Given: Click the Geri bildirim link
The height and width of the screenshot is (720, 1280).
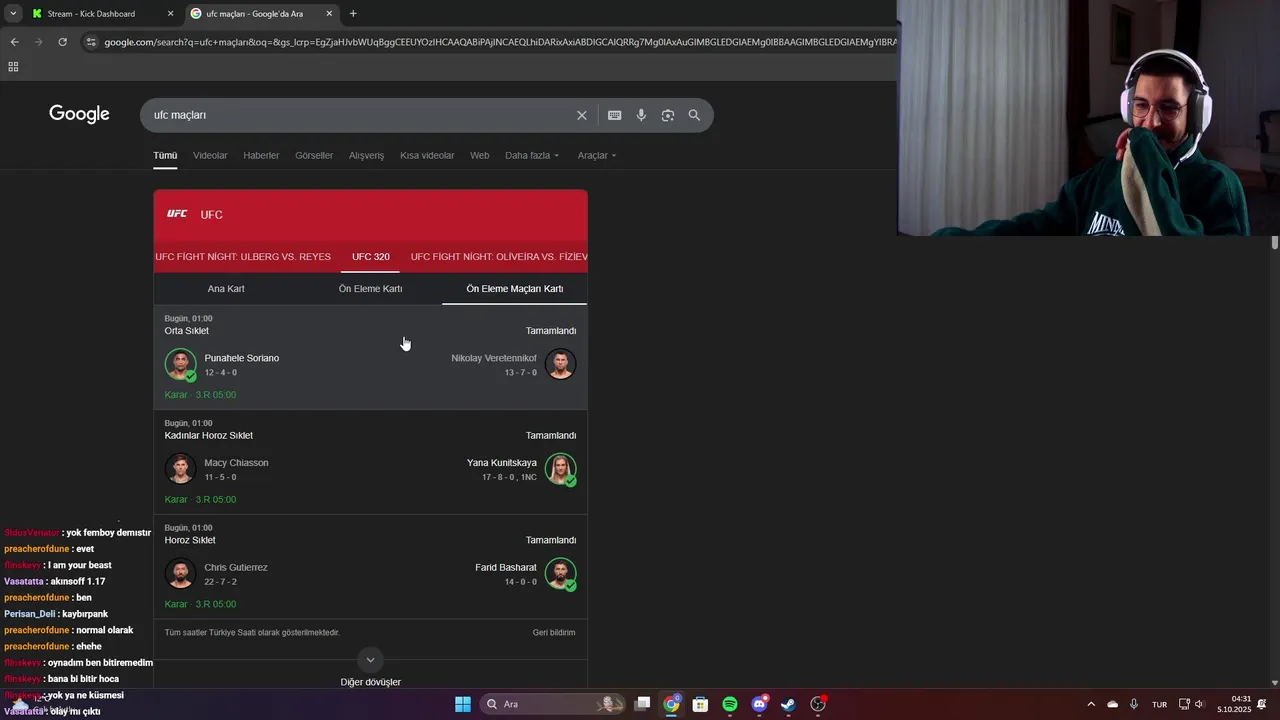Looking at the screenshot, I should pyautogui.click(x=554, y=632).
